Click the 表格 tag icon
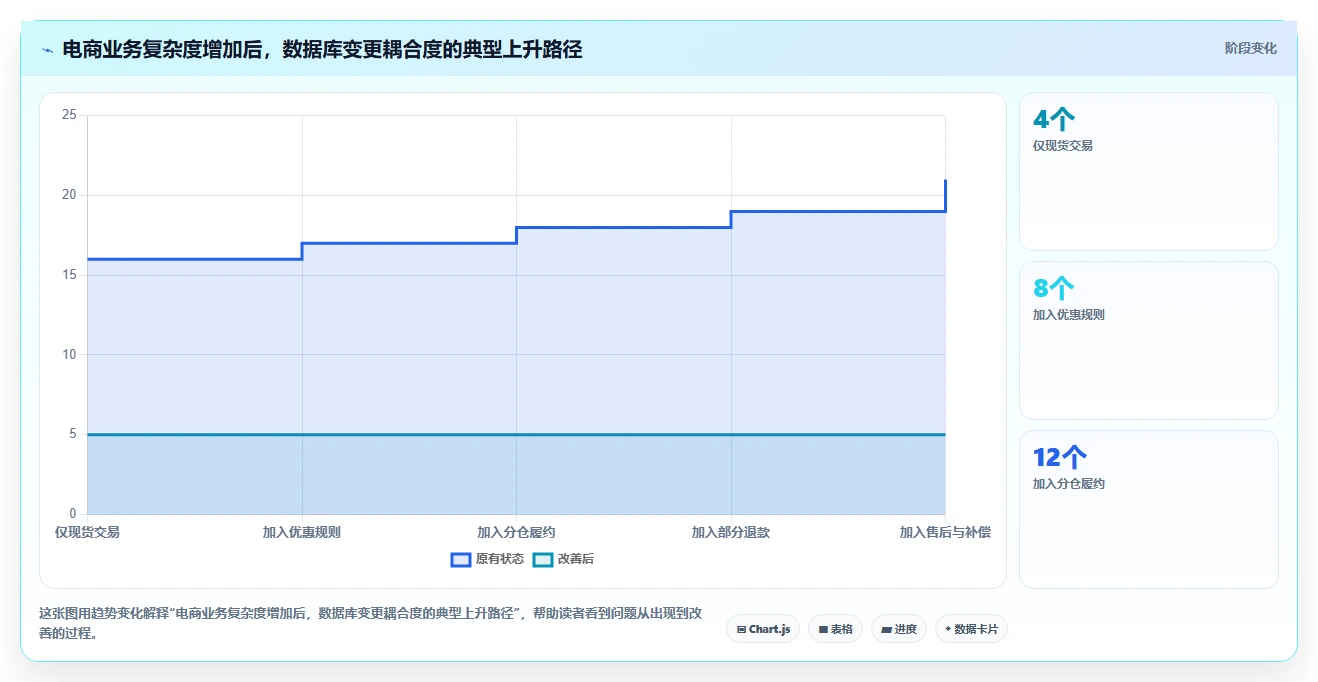Screen dimensions: 1318x682 (823, 630)
